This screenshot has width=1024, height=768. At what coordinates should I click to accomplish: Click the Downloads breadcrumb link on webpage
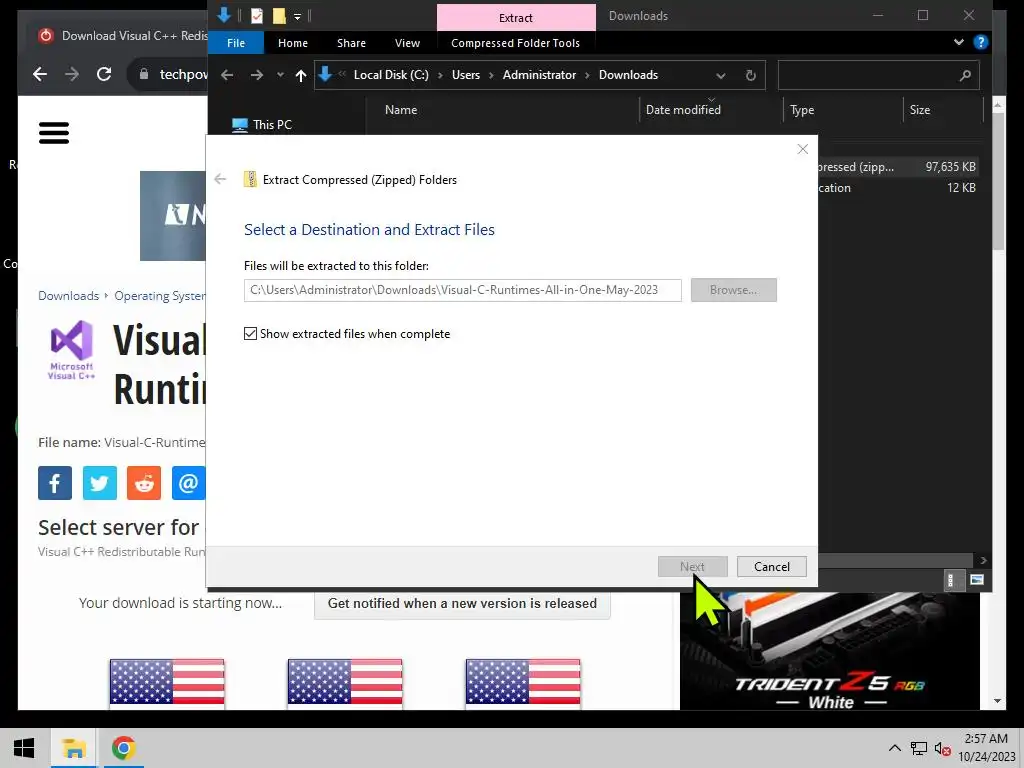[69, 296]
